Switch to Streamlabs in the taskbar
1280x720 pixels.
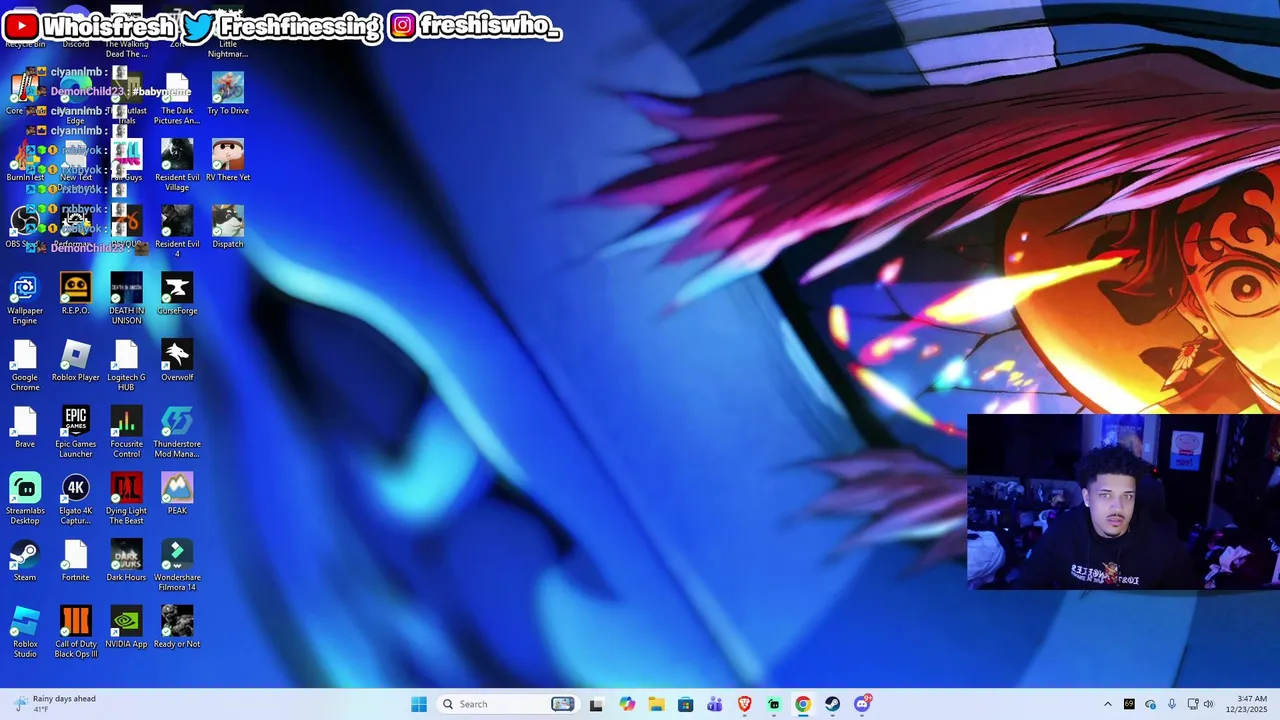click(x=774, y=704)
